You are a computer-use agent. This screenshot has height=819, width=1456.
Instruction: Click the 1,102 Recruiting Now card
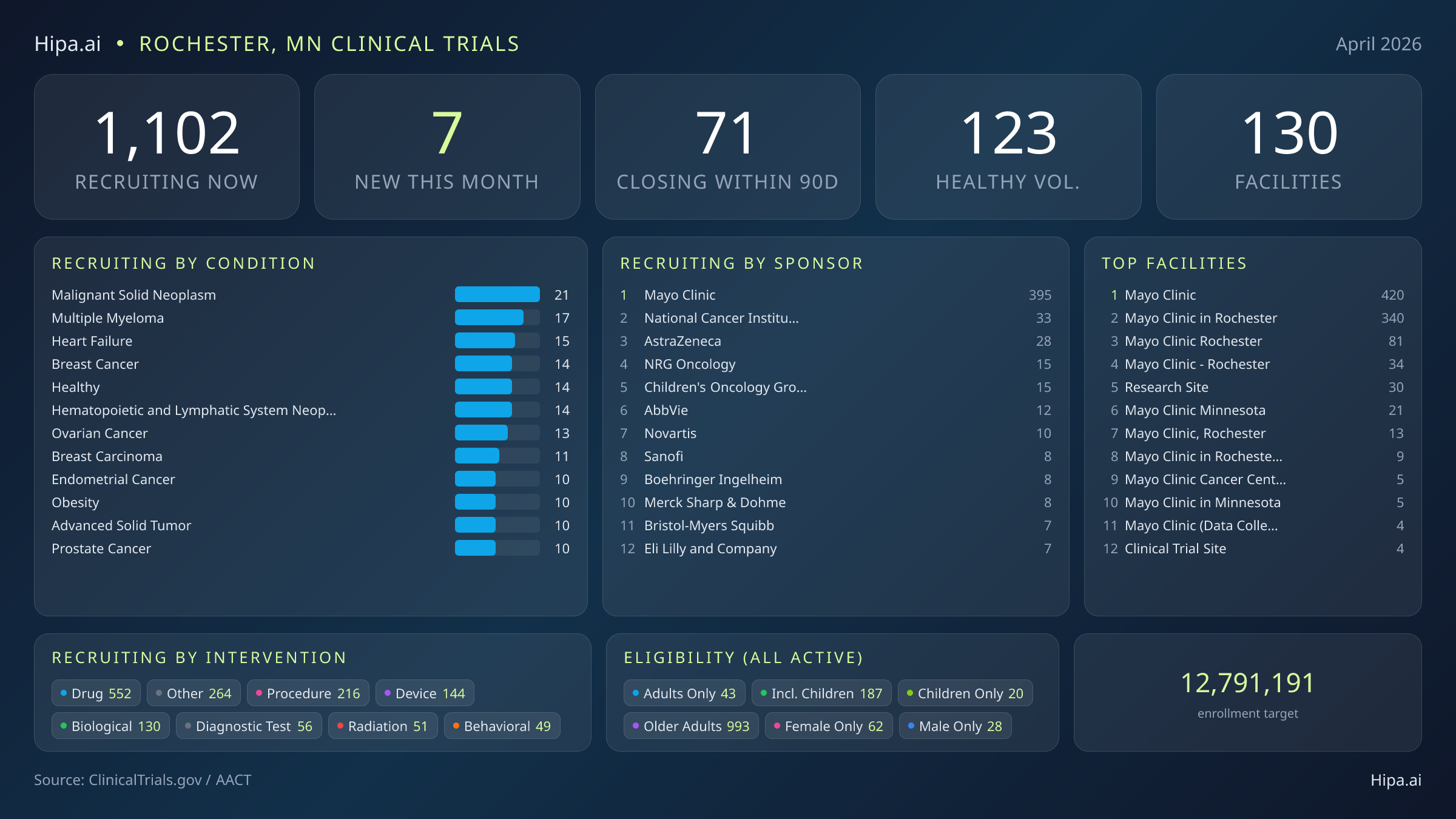[167, 147]
